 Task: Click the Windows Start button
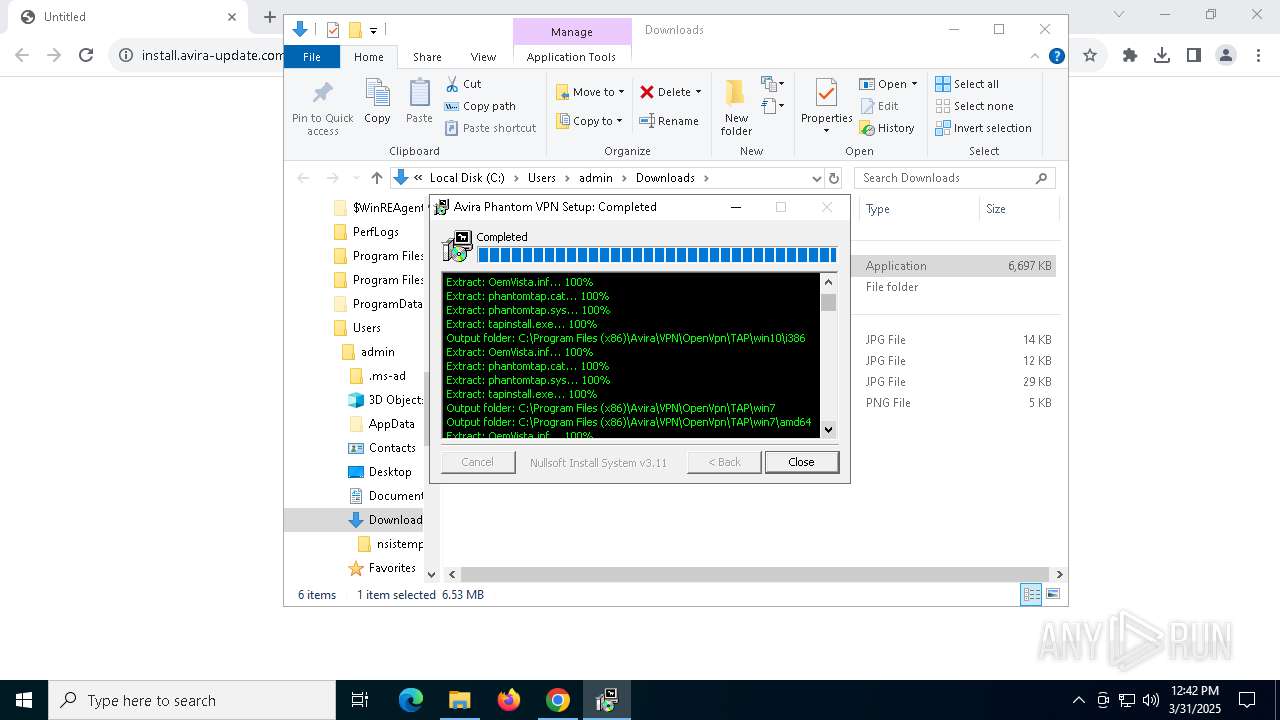(x=24, y=700)
